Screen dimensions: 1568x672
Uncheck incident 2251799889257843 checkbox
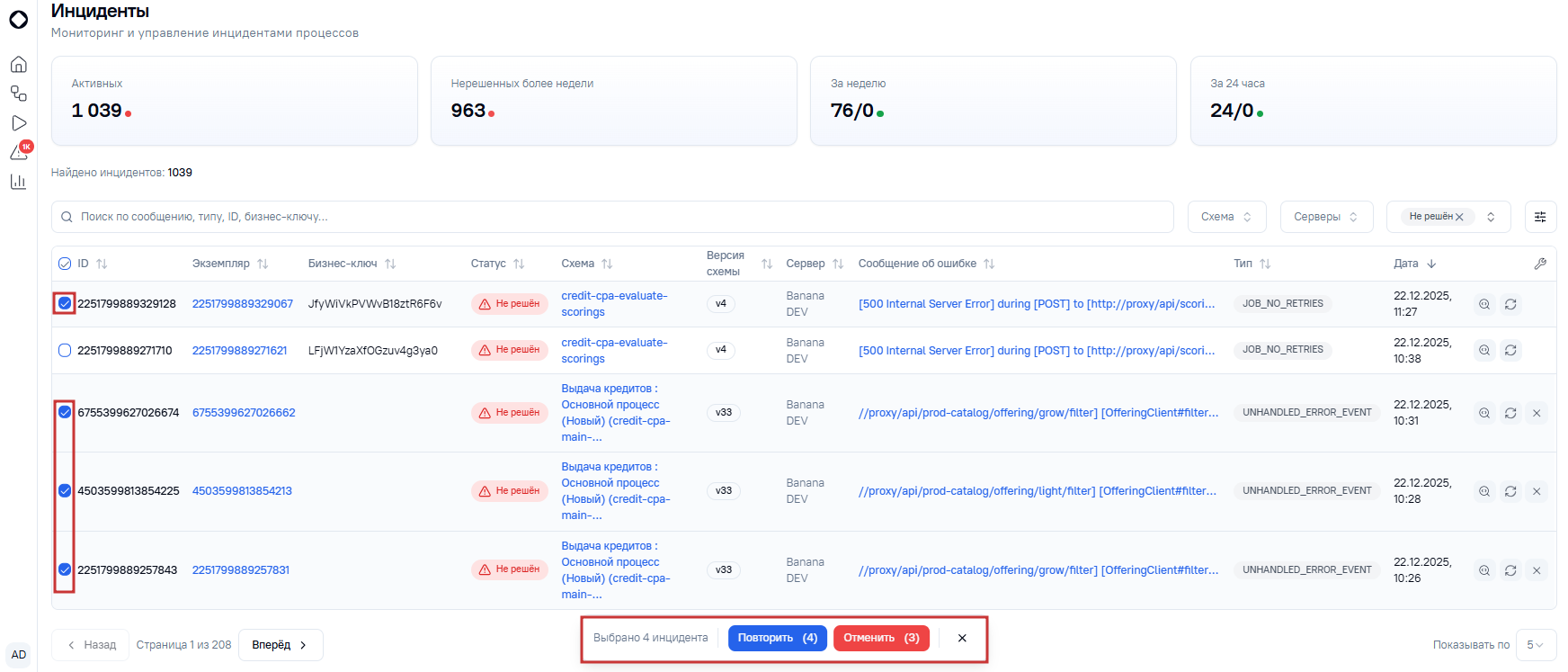tap(65, 569)
